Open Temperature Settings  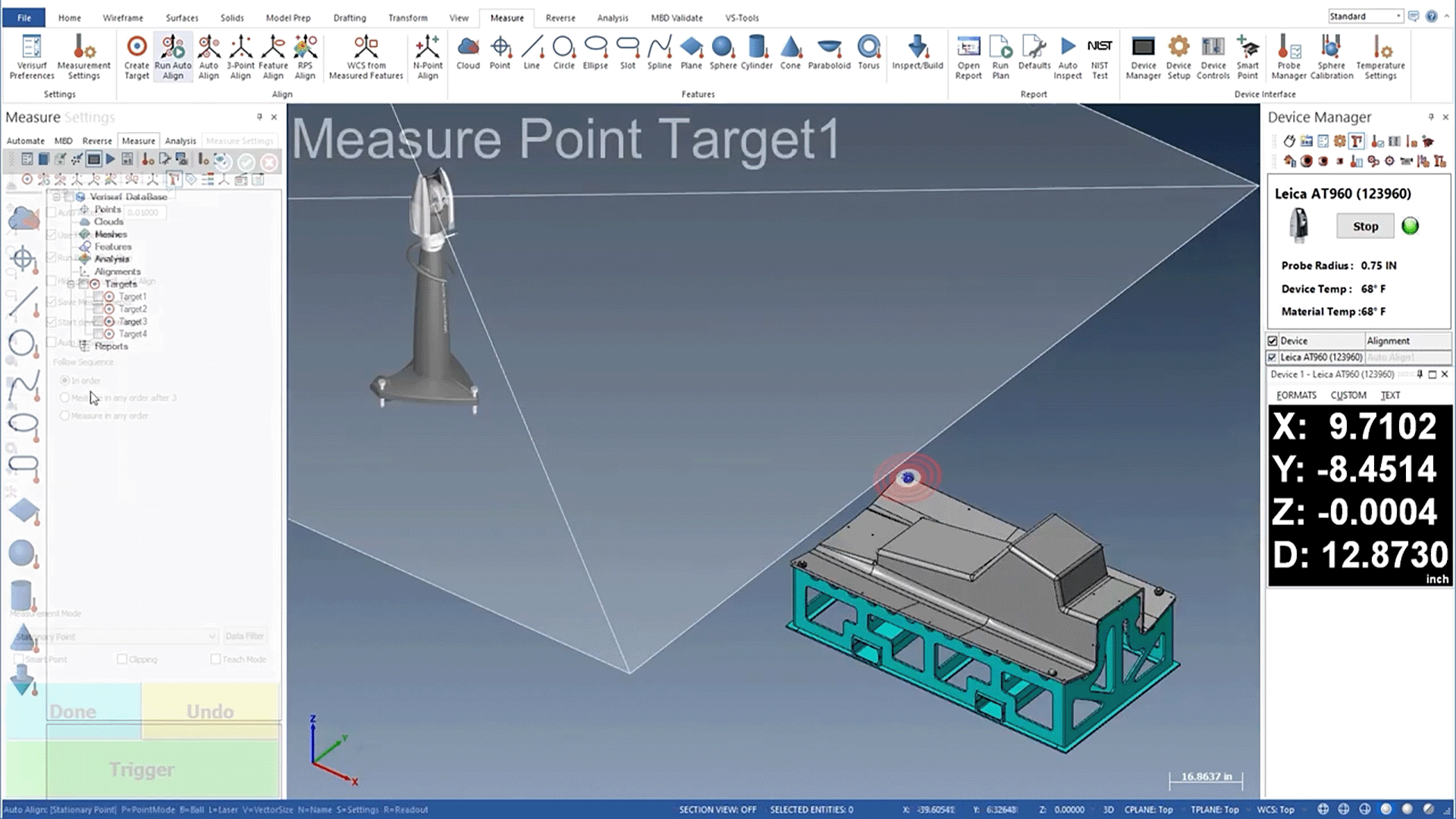1380,57
